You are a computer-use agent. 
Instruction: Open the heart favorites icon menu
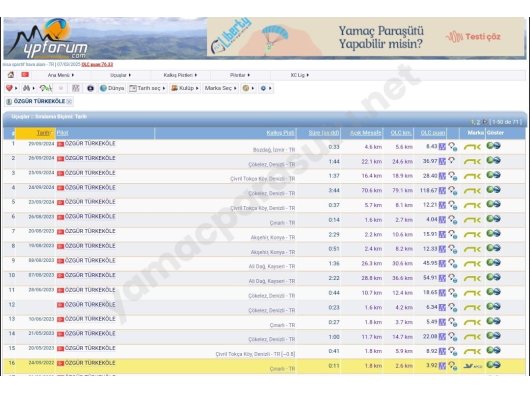[11, 88]
